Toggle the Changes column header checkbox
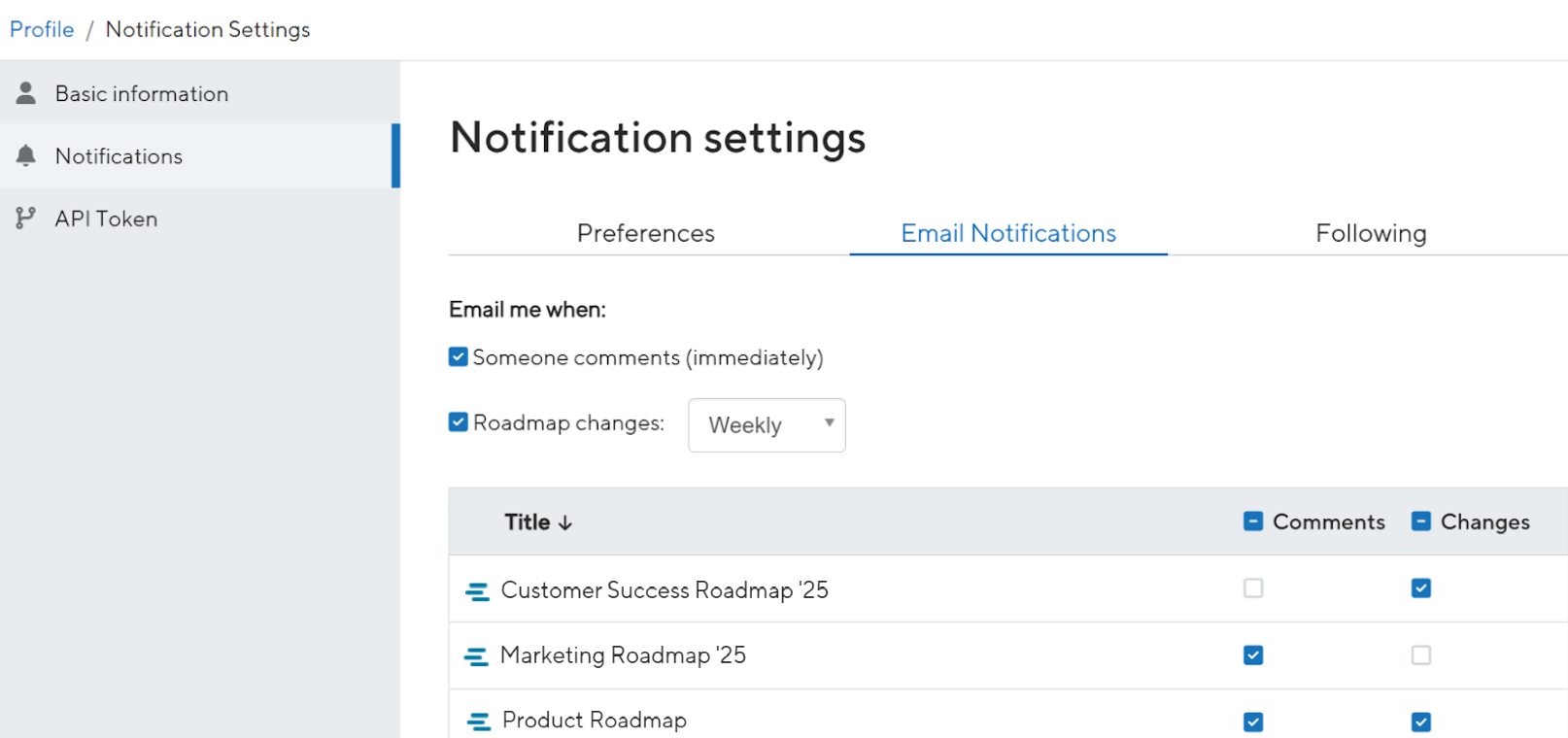Screen dimensions: 1568x738 pos(1421,521)
